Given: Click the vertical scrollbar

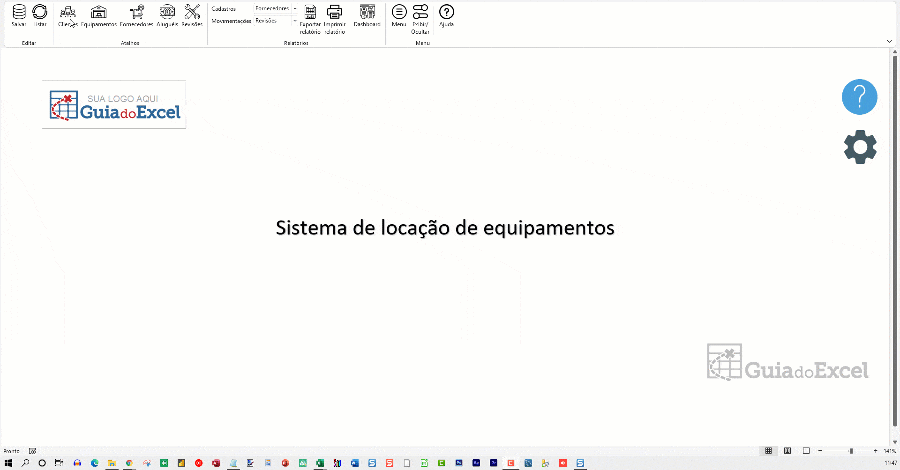Looking at the screenshot, I should (x=894, y=241).
